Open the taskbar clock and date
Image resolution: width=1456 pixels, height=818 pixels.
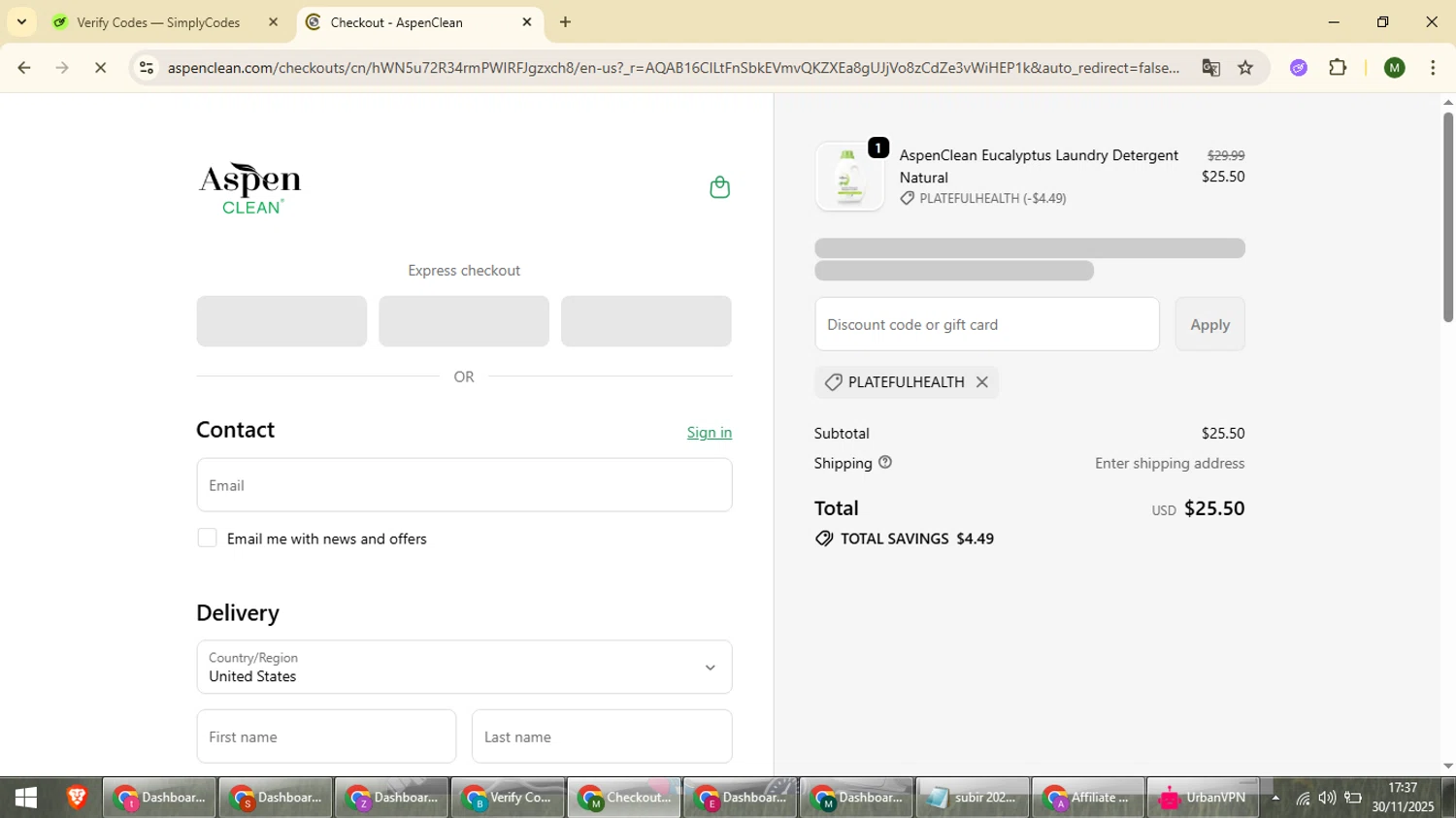(x=1403, y=798)
